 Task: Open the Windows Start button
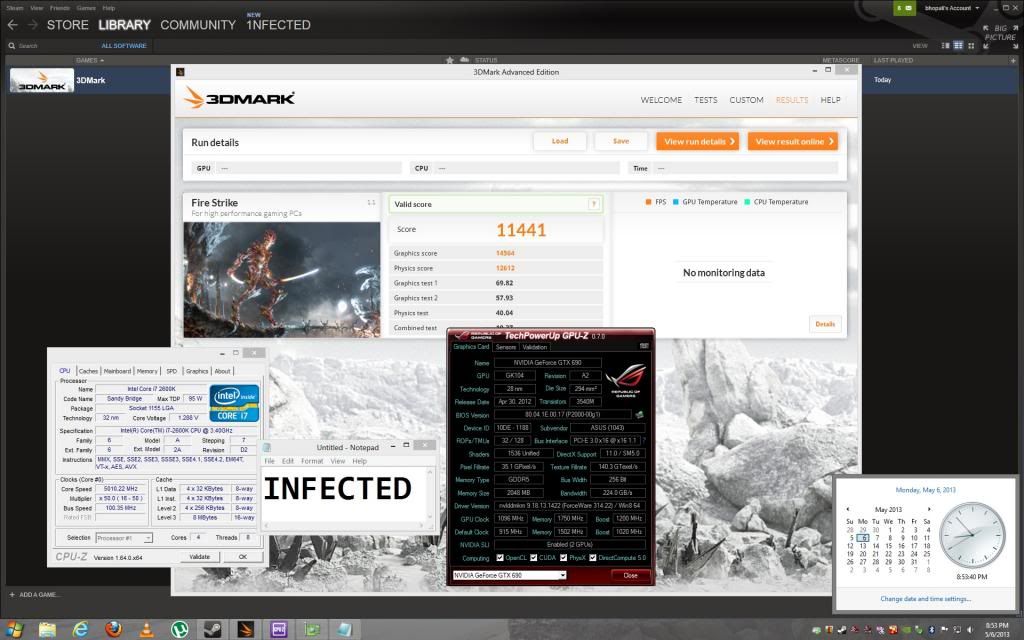[14, 630]
